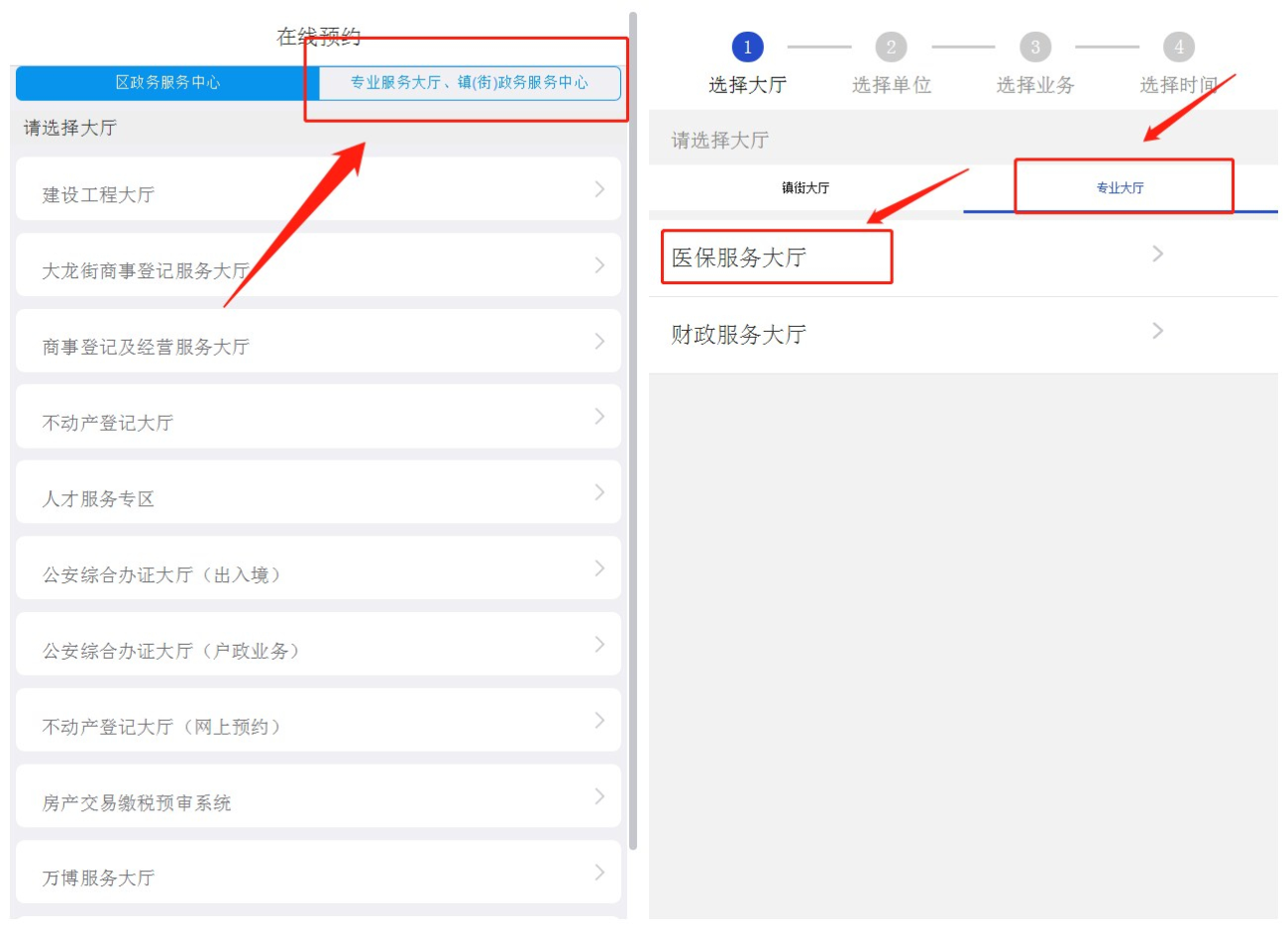Open 人才服务专区 chevron arrow

tap(599, 493)
